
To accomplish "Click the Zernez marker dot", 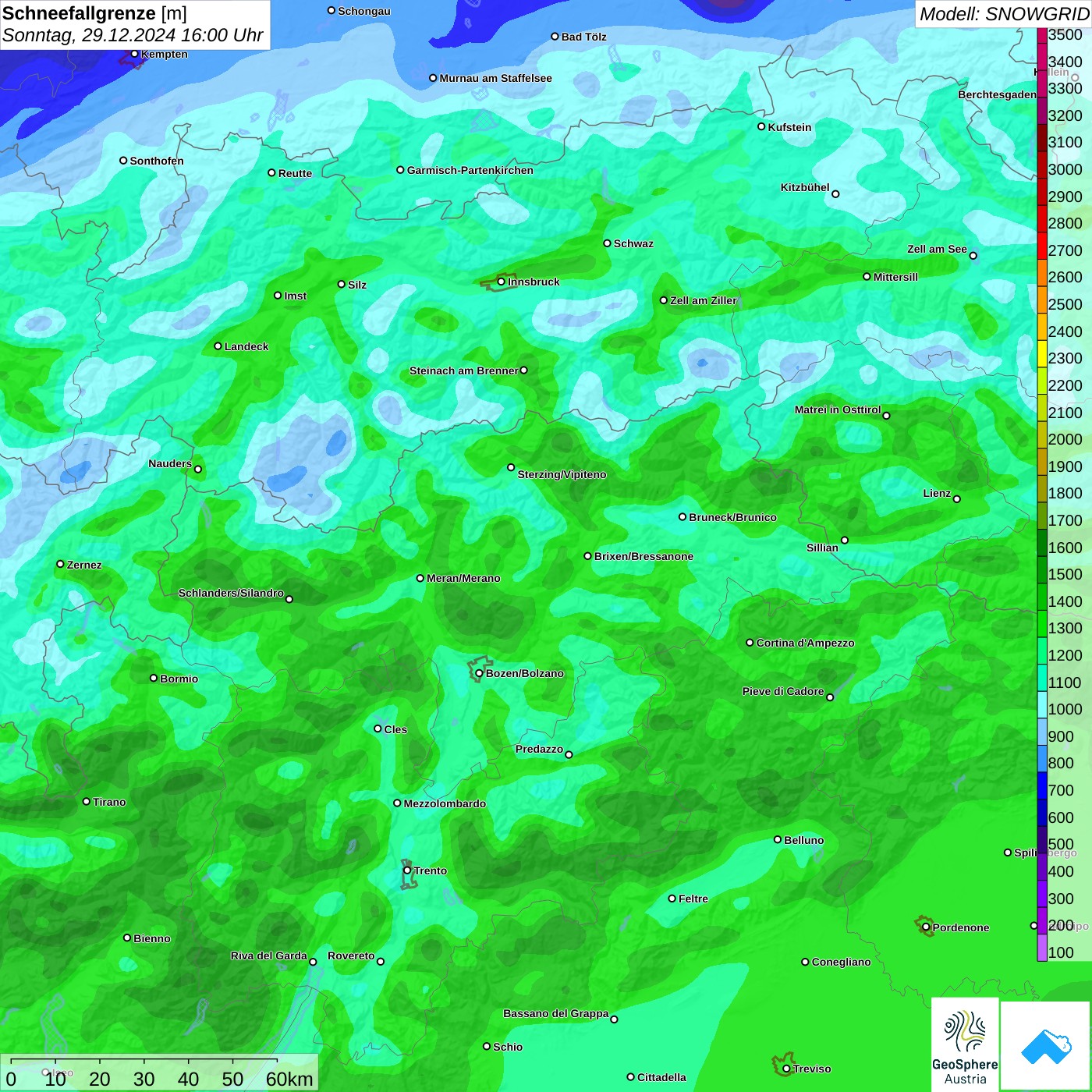I will pos(60,564).
